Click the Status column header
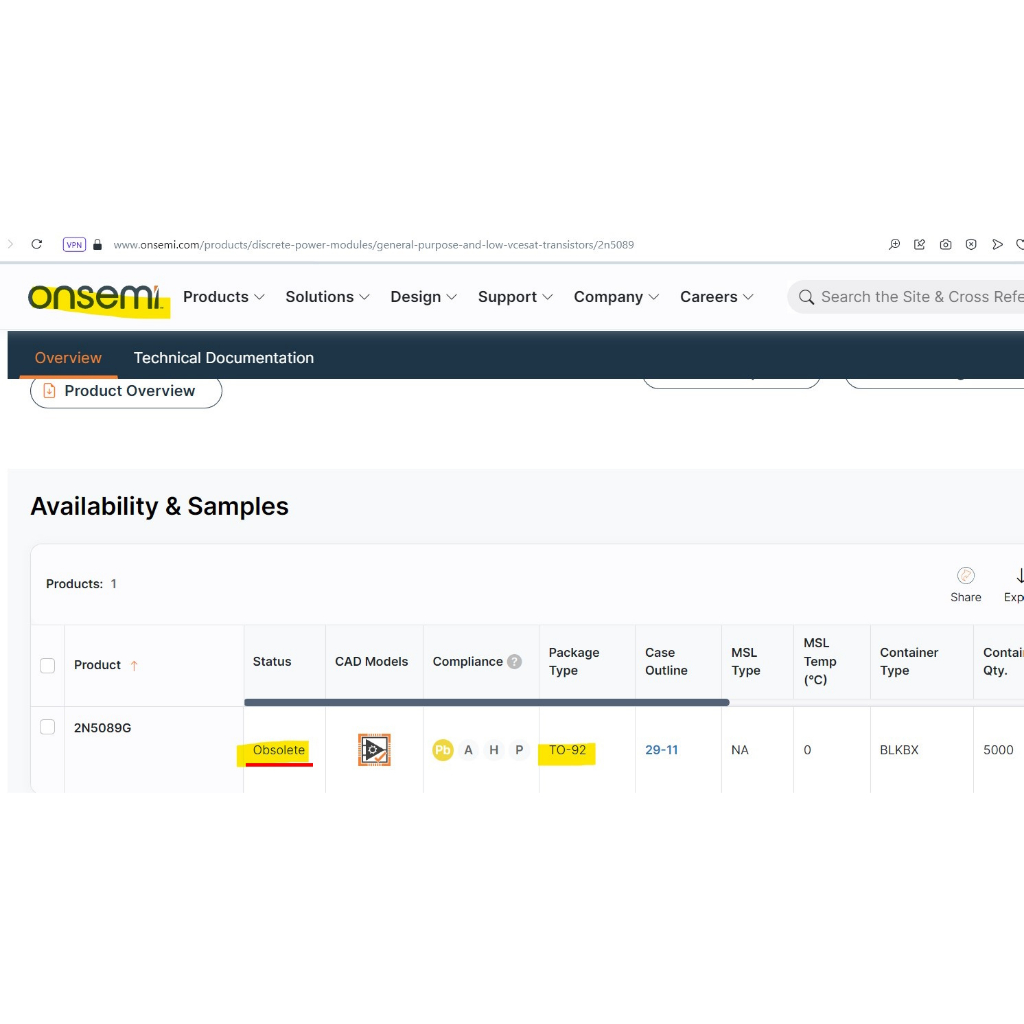1024x1024 pixels. pyautogui.click(x=272, y=662)
